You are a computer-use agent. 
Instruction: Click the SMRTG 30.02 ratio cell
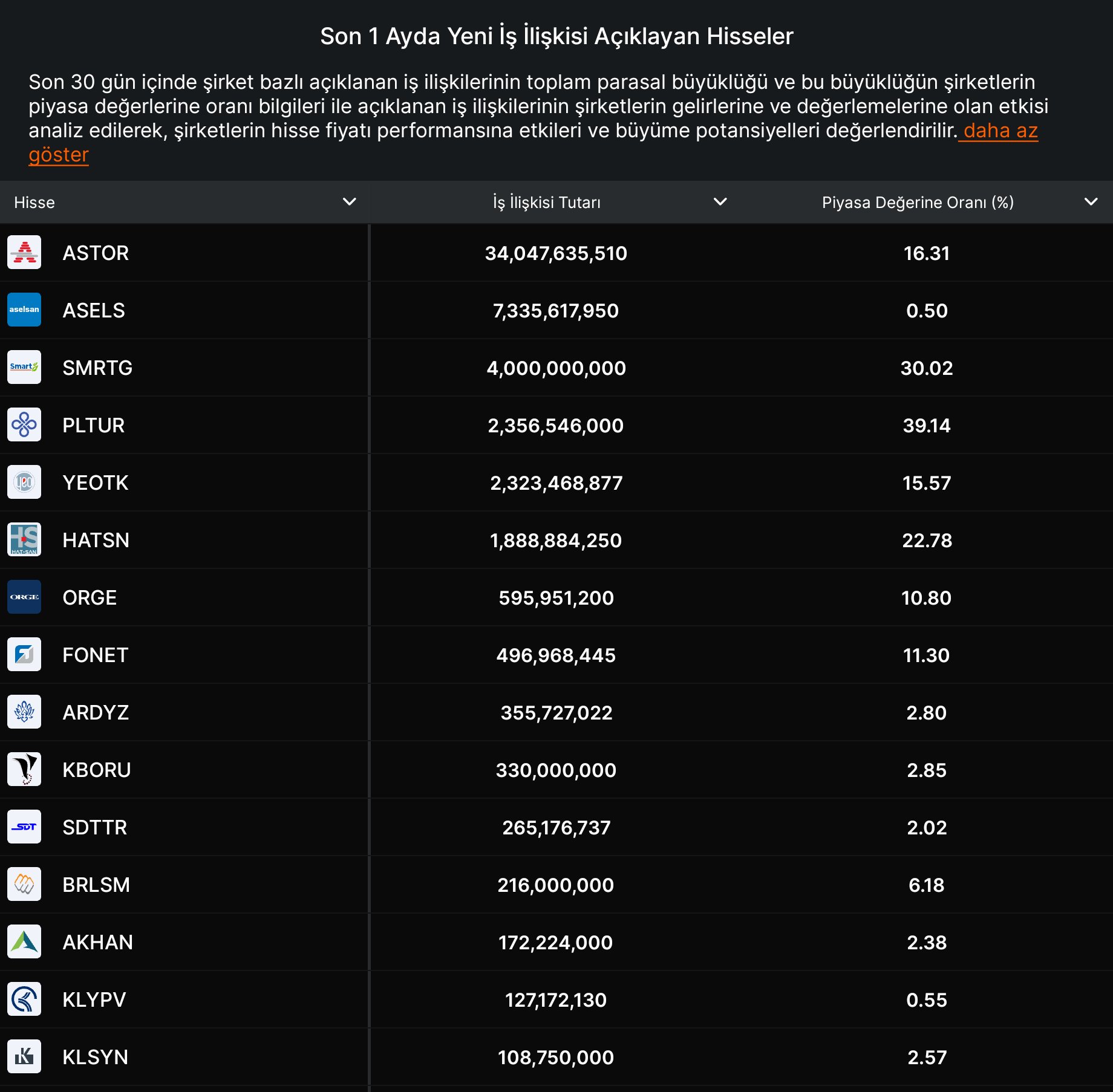click(x=926, y=368)
